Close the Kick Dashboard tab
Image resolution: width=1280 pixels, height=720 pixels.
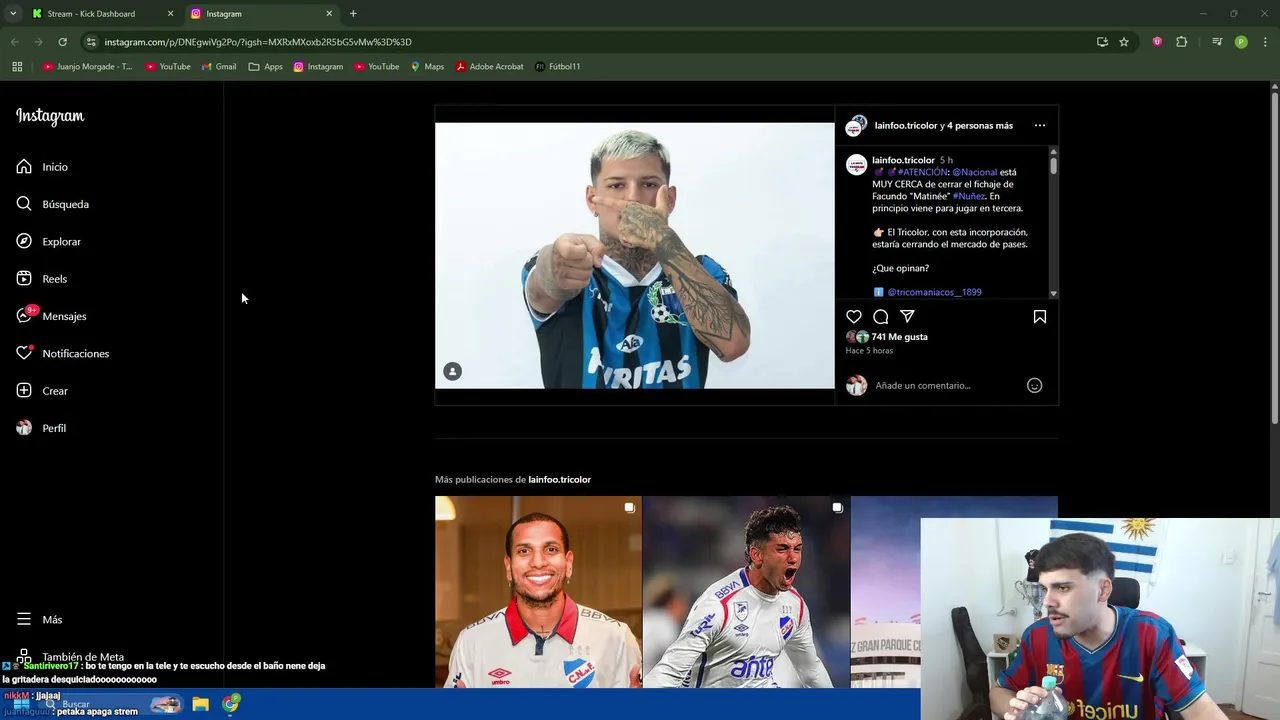click(x=170, y=14)
